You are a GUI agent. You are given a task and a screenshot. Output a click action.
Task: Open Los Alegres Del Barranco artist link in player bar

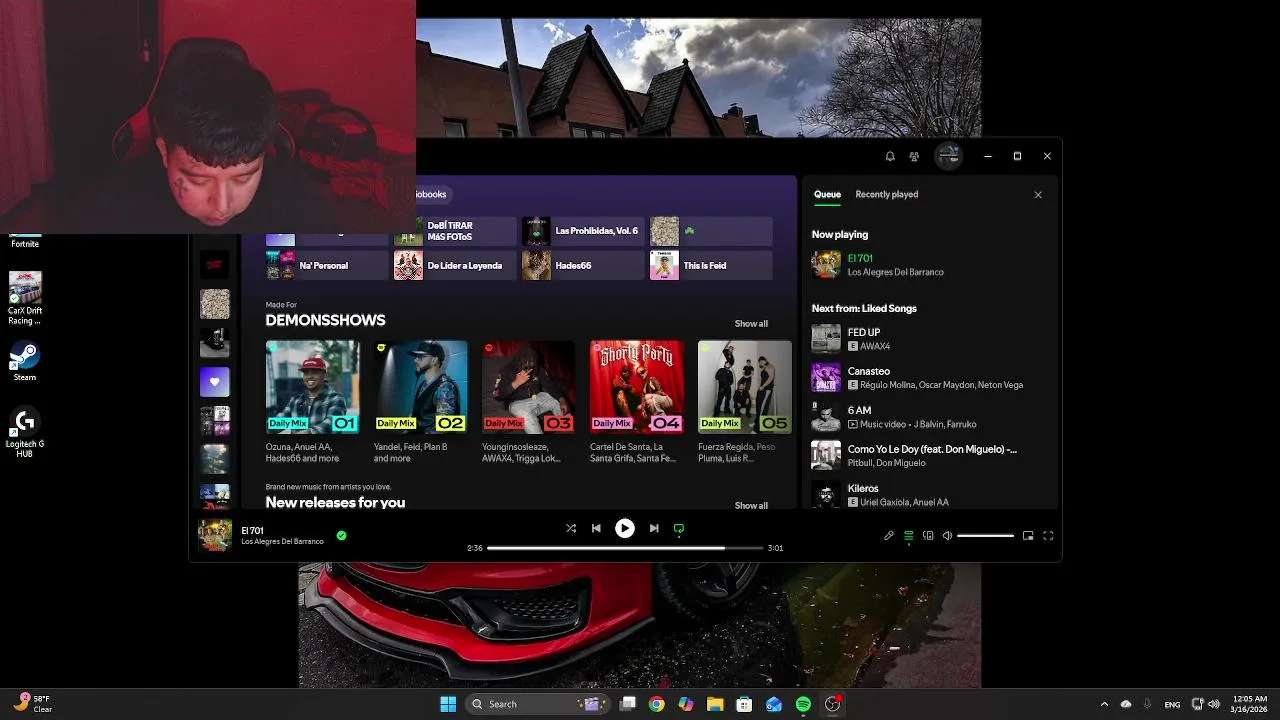pos(282,542)
